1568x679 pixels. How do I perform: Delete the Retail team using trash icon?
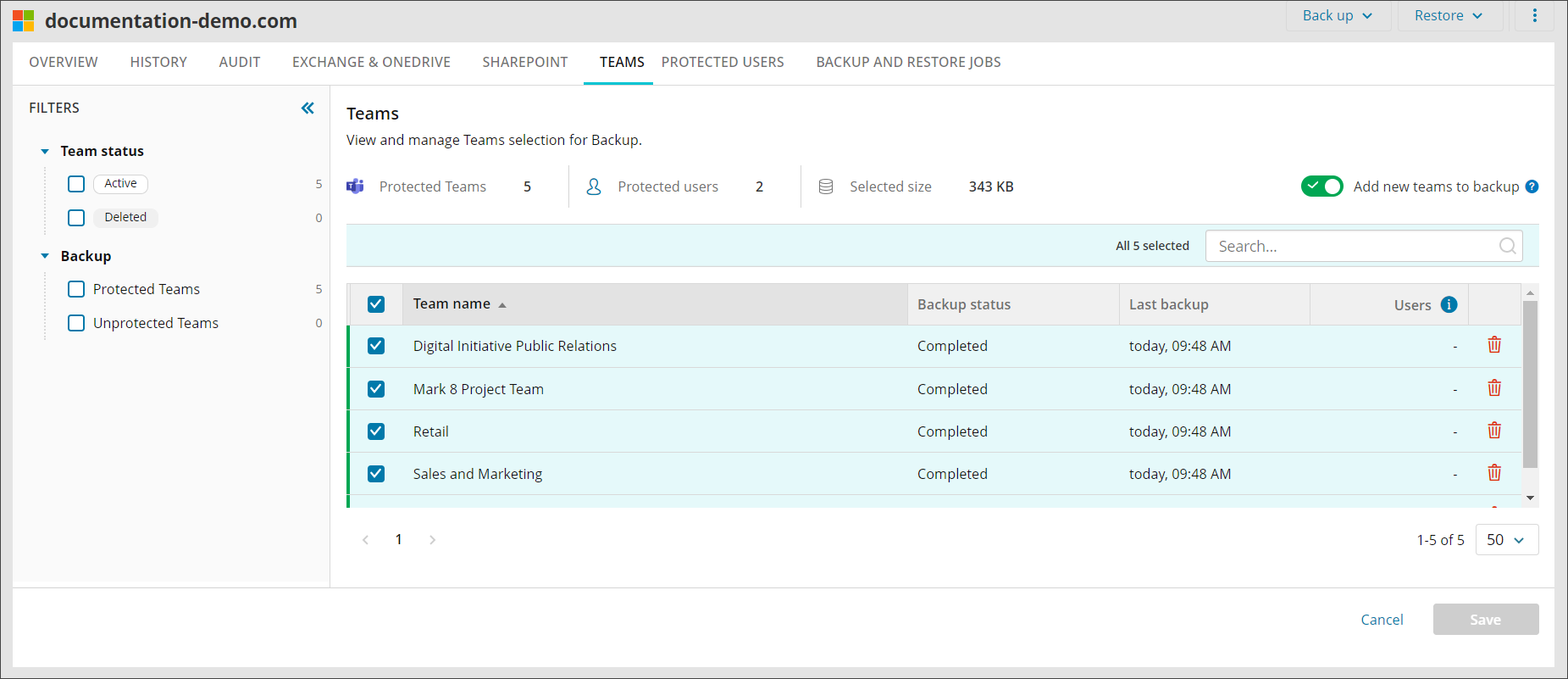point(1493,431)
